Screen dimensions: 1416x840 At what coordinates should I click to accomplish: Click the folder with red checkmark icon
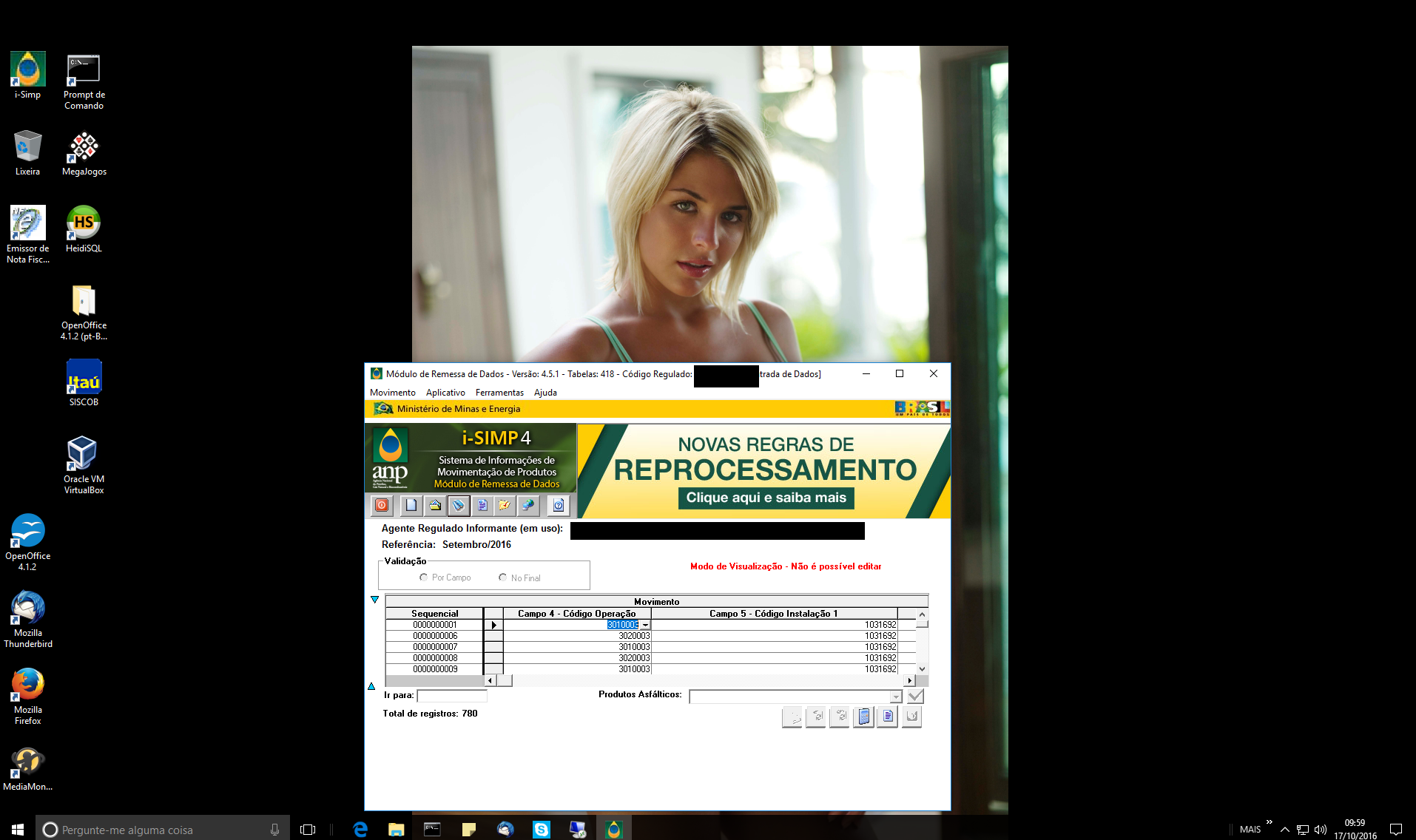click(505, 505)
